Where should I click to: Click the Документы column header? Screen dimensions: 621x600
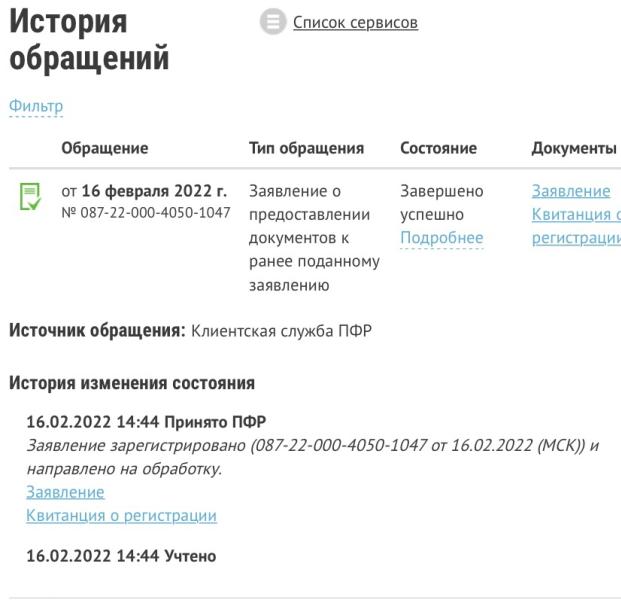pyautogui.click(x=574, y=148)
